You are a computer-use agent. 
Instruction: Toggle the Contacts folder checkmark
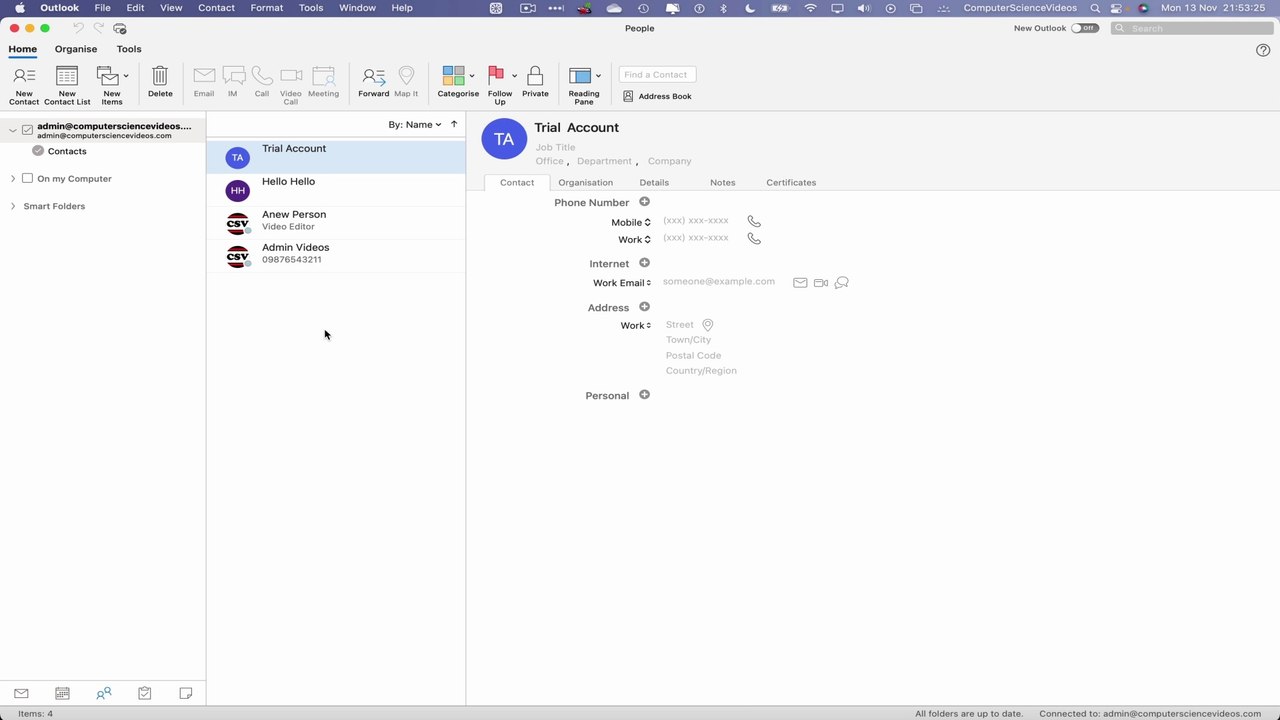[38, 151]
